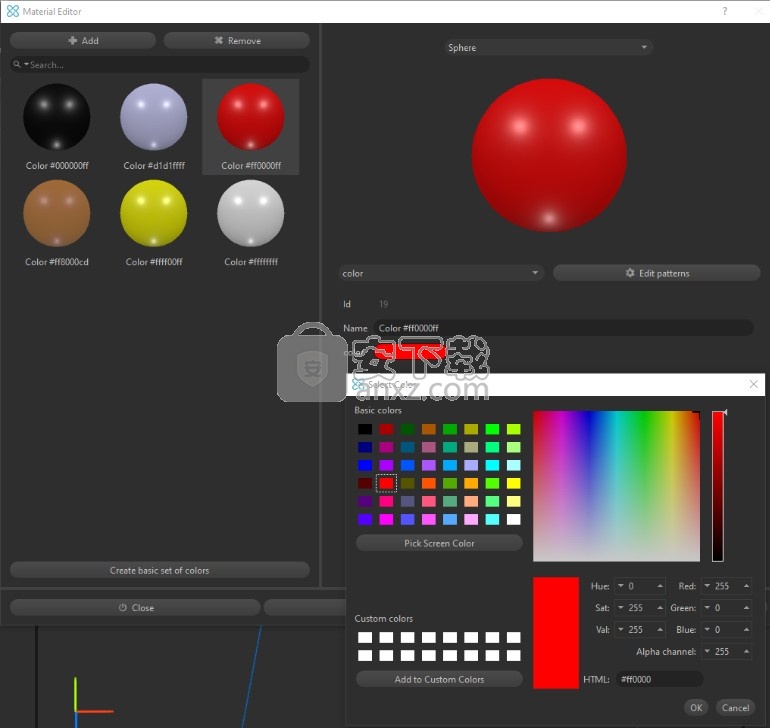The image size is (770, 728).
Task: Select the lavender Color #d1d1ffff material sphere
Action: click(x=154, y=117)
